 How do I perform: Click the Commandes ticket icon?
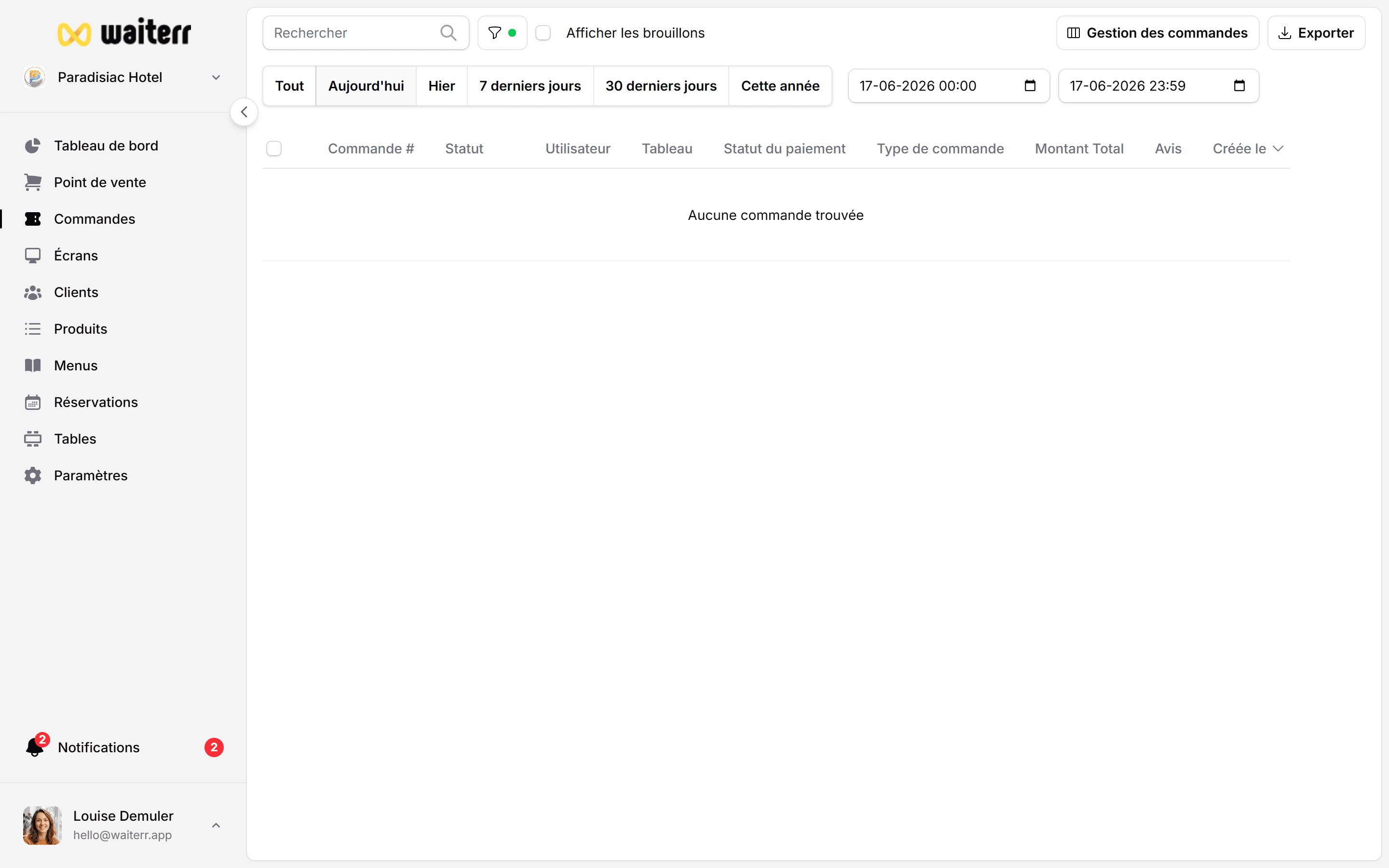tap(33, 219)
